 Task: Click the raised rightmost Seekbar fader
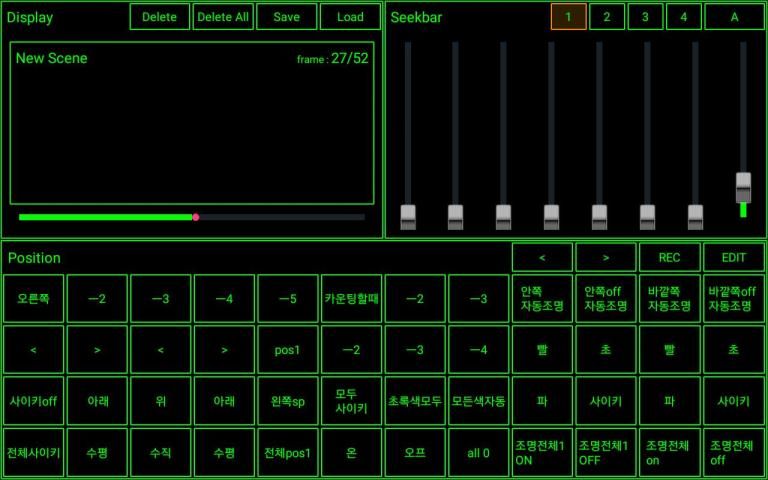[743, 186]
